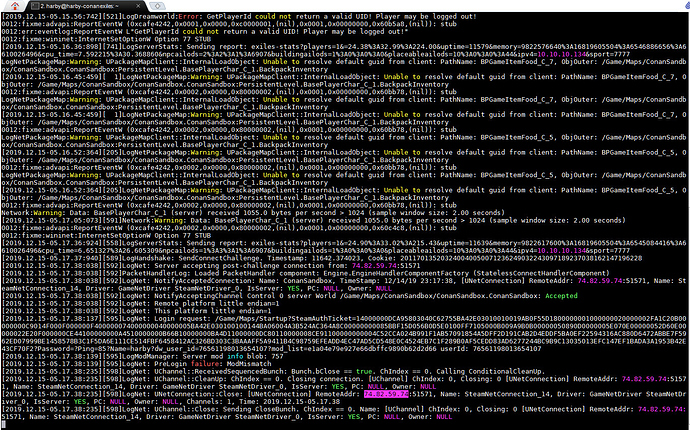Image resolution: width=690 pixels, height=430 pixels.
Task: Click "LogModManager" text
Action: click(148, 356)
